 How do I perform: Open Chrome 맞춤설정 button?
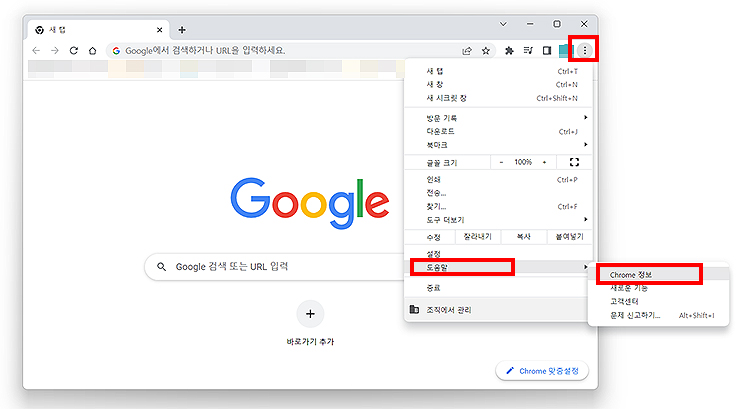[542, 371]
